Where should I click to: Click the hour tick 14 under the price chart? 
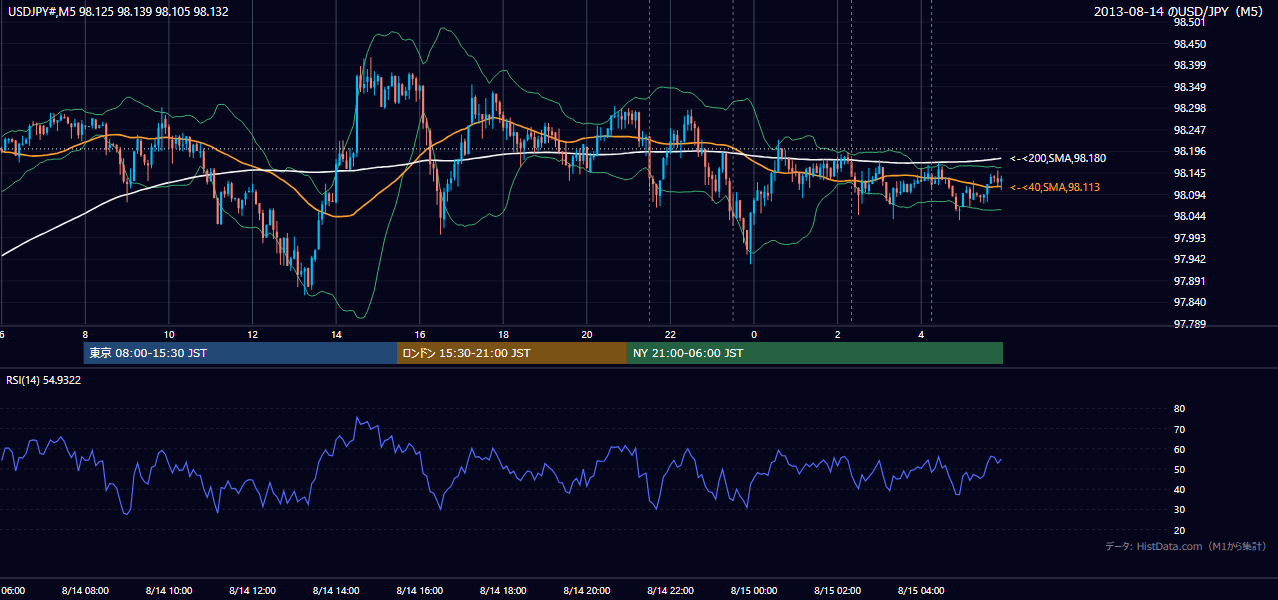tap(336, 334)
